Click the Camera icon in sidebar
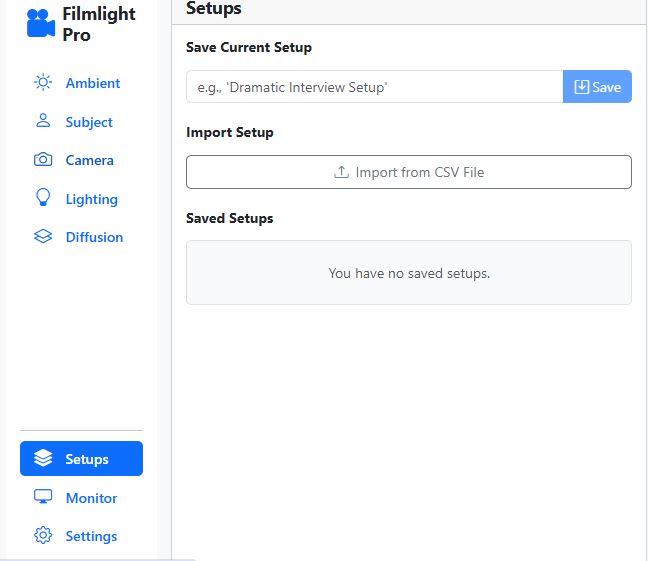Screen dimensions: 648x561 tap(43, 160)
